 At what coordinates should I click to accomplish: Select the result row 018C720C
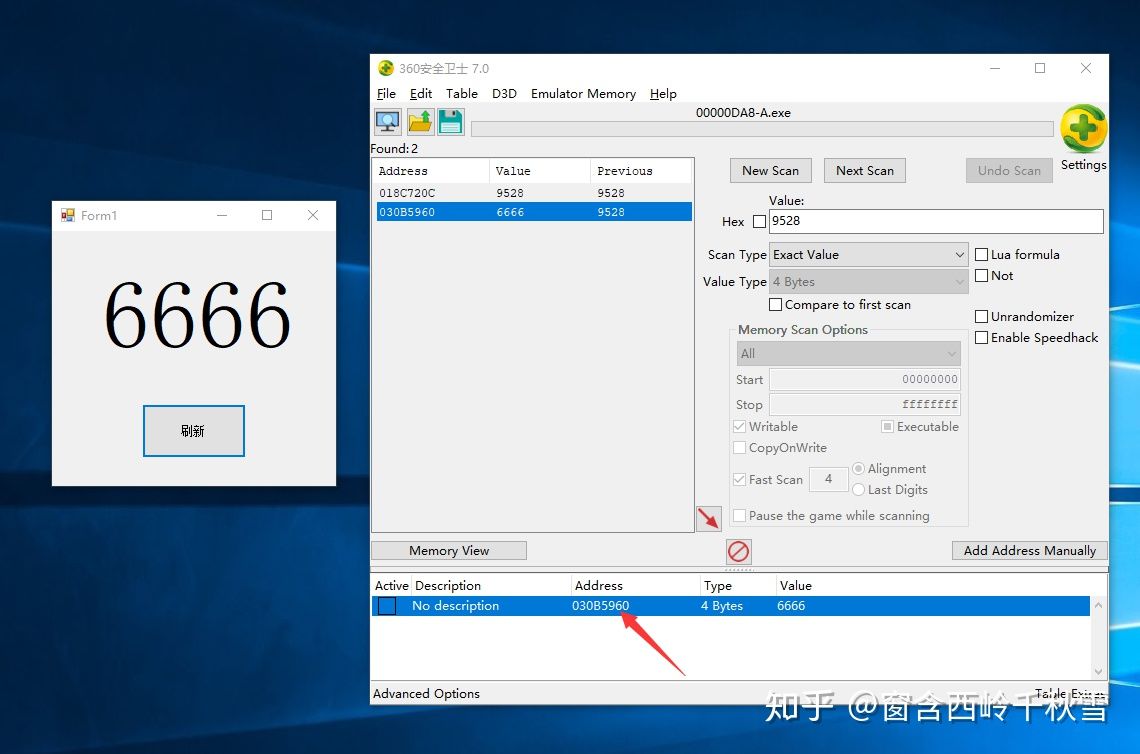pyautogui.click(x=534, y=193)
